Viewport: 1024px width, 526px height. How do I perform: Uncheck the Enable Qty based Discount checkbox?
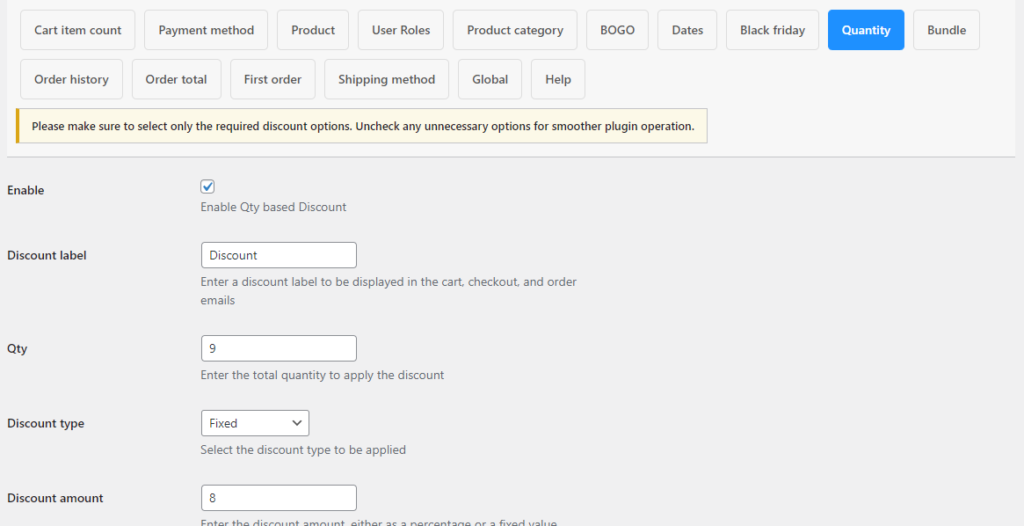point(208,187)
